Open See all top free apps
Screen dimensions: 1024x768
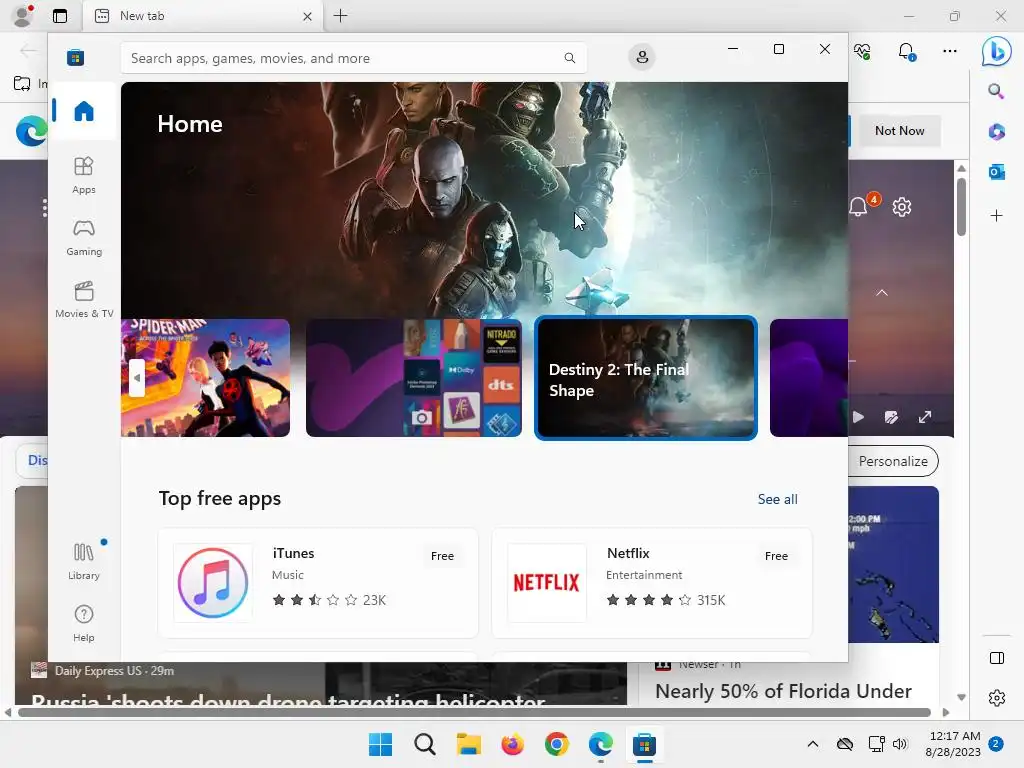coord(777,499)
